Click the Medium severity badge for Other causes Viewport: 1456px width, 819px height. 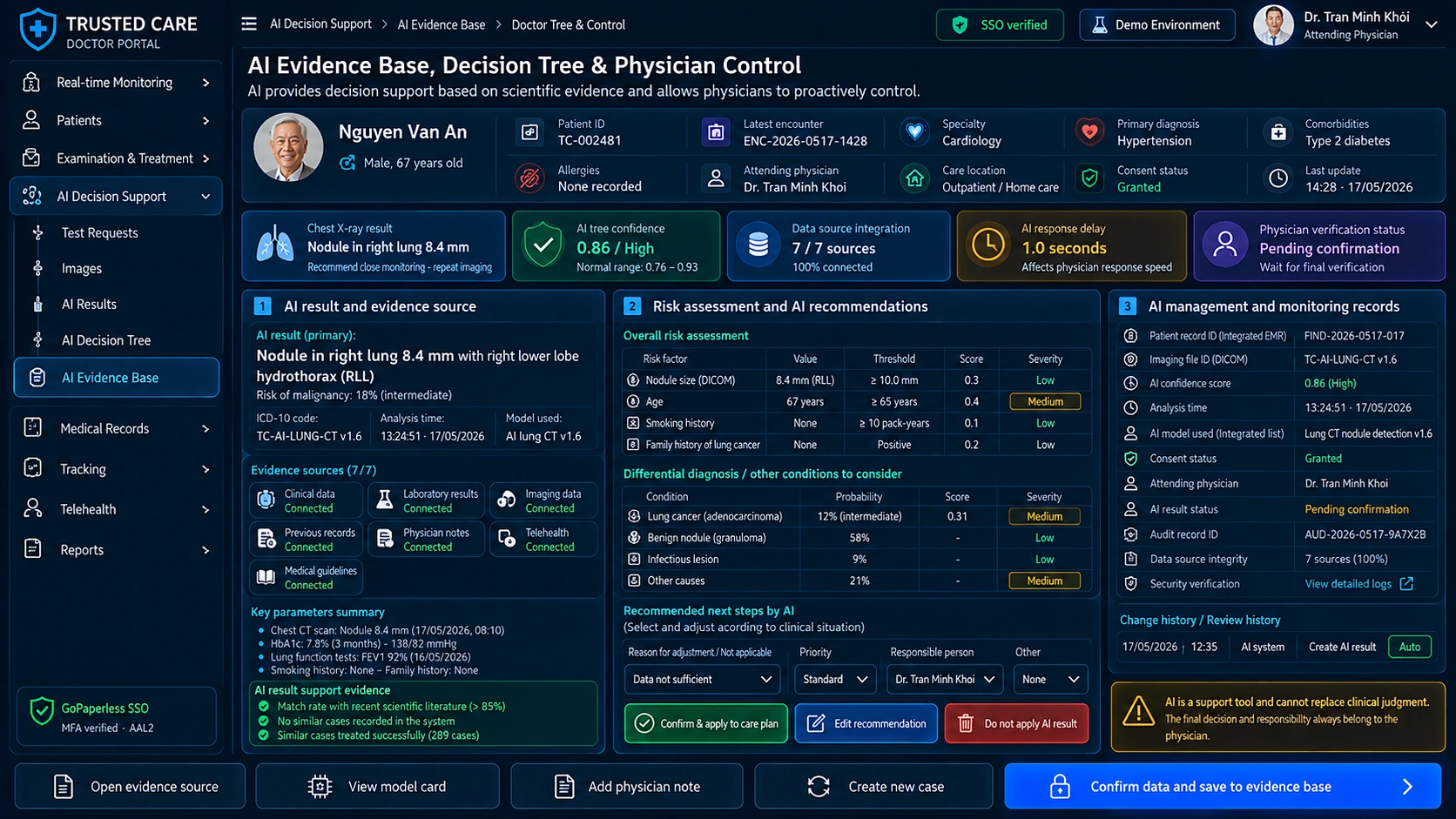pos(1044,581)
